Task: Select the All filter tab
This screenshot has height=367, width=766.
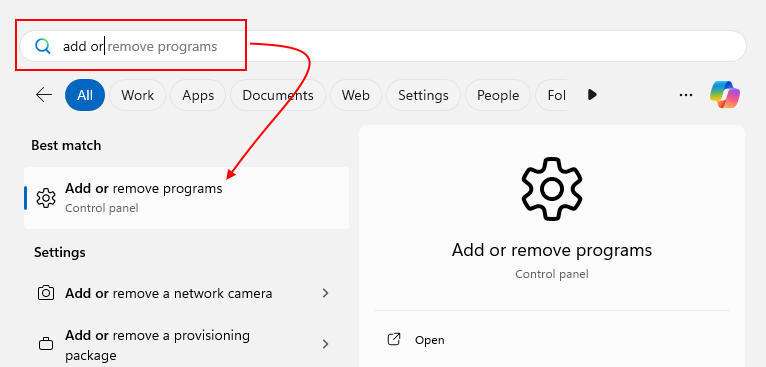Action: tap(85, 95)
